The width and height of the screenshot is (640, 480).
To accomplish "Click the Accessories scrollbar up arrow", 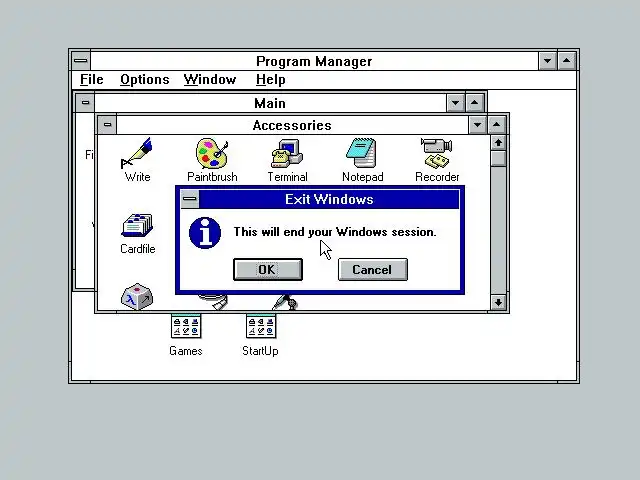I will (498, 143).
